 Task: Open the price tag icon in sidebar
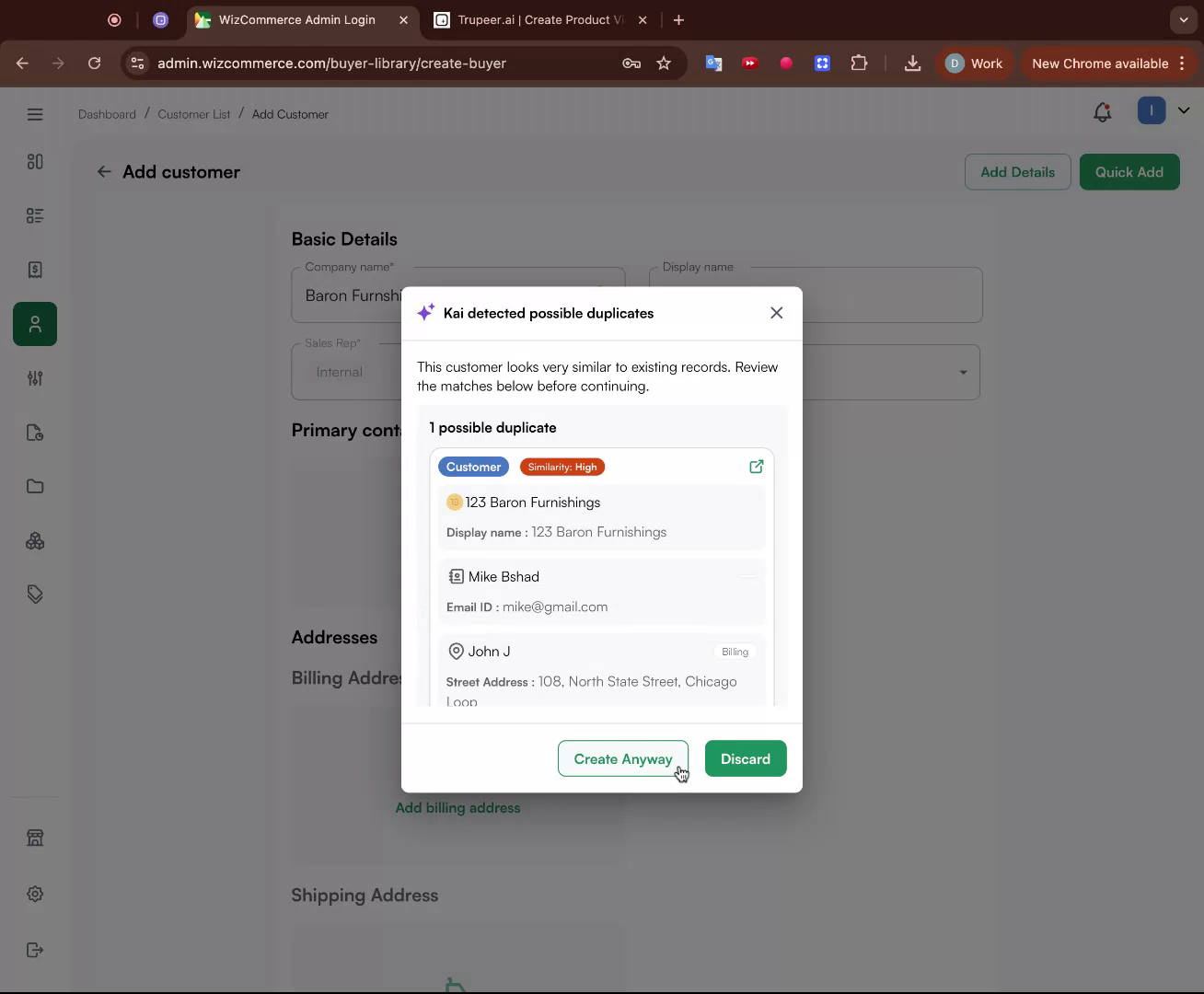point(35,595)
